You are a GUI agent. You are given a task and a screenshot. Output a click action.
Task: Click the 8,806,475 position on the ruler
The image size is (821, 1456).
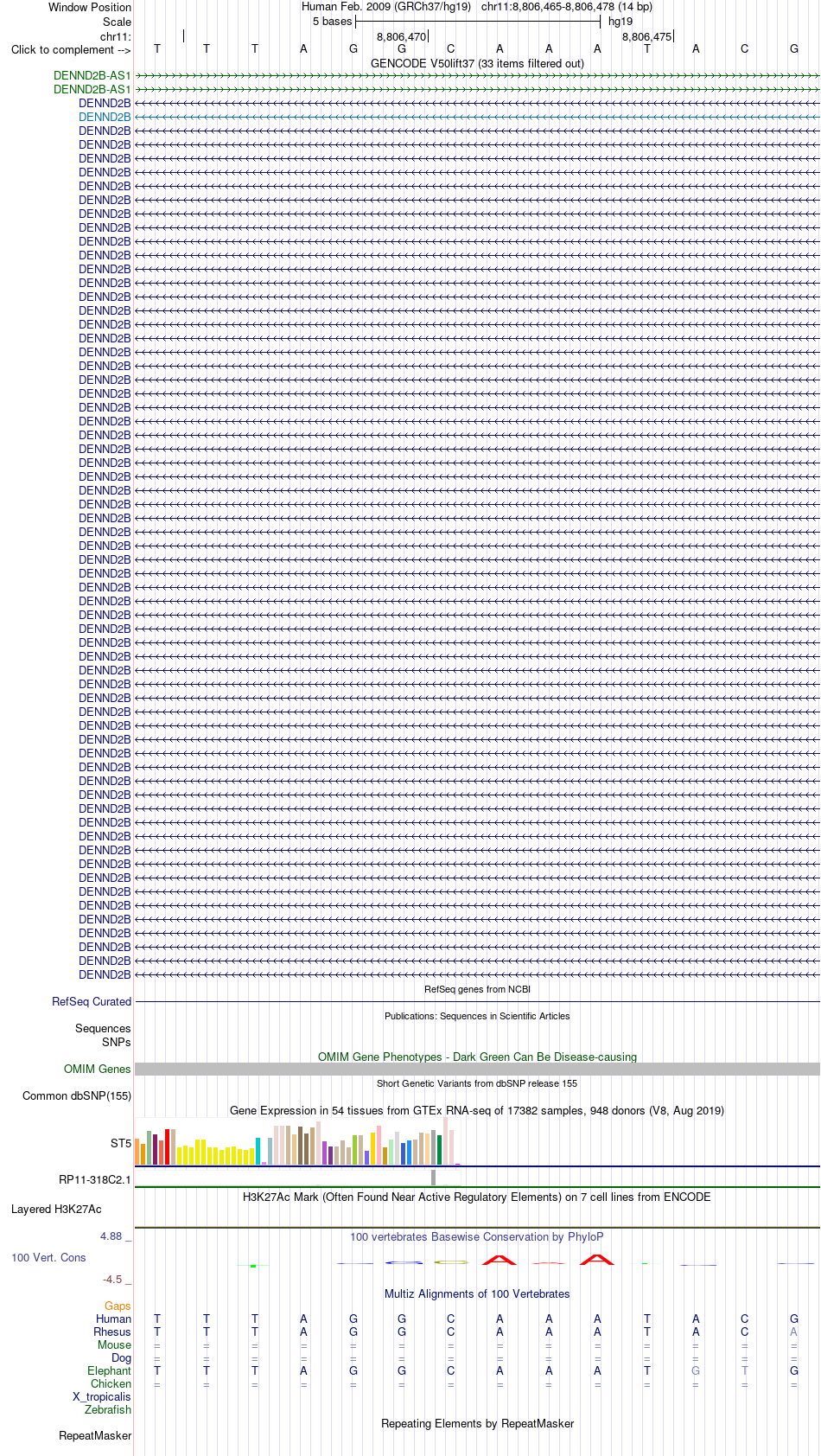646,36
